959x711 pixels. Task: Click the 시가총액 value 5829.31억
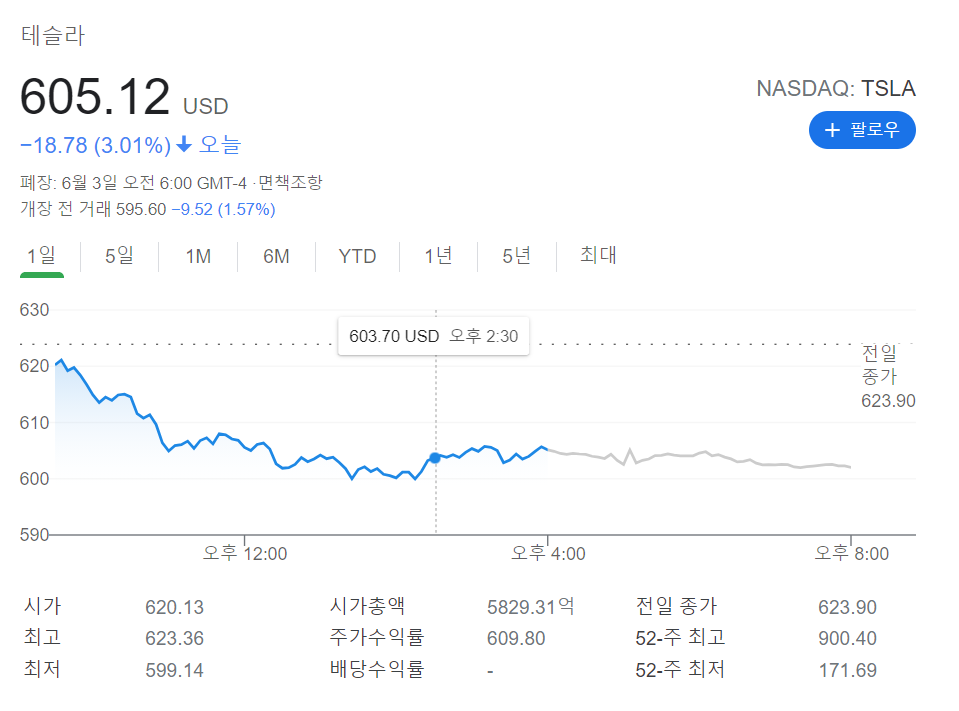click(x=530, y=606)
